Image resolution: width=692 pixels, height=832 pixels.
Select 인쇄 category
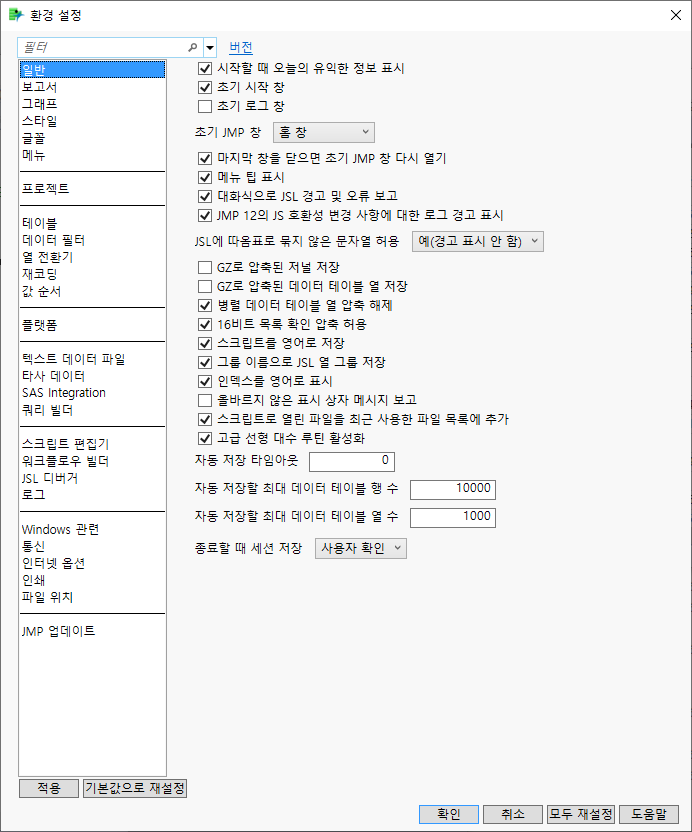(x=92, y=580)
